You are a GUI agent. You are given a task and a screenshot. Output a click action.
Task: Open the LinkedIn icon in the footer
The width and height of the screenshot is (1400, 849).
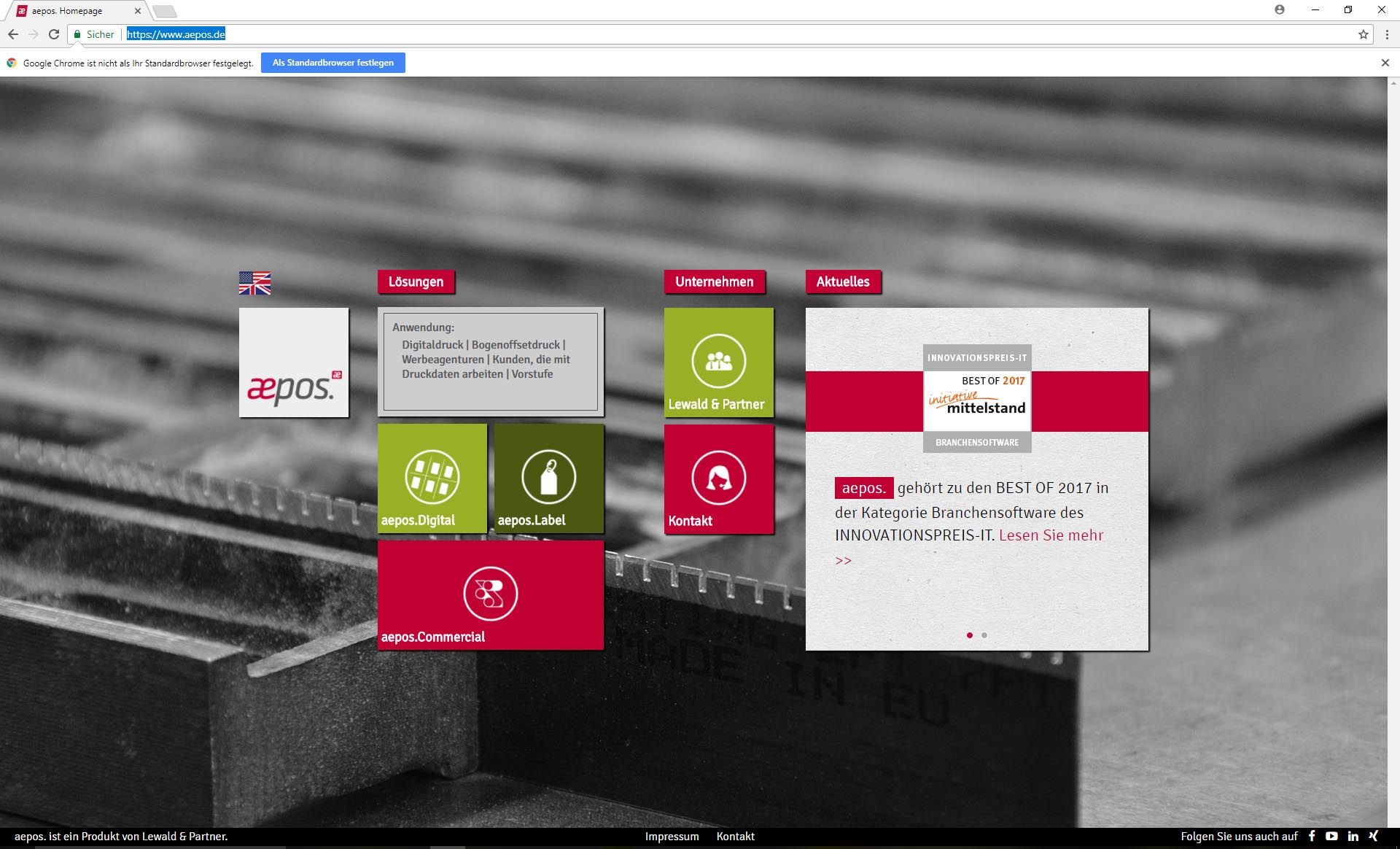pyautogui.click(x=1353, y=837)
